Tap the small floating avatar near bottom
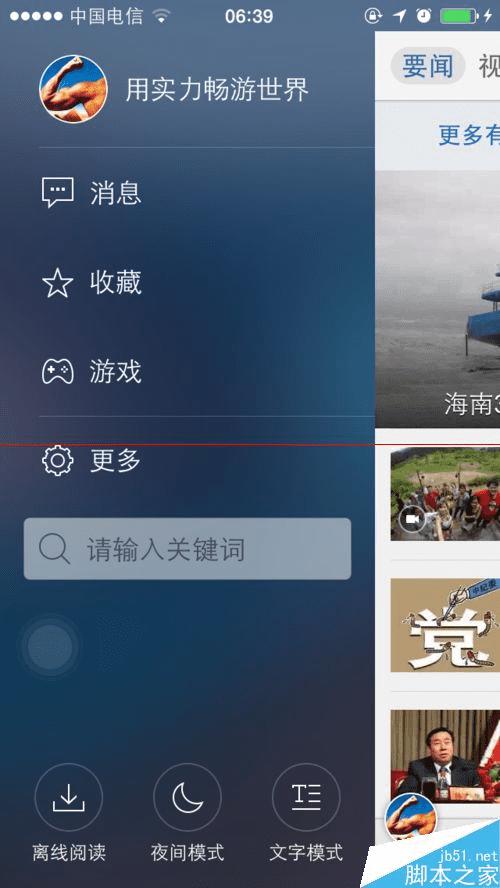 411,818
